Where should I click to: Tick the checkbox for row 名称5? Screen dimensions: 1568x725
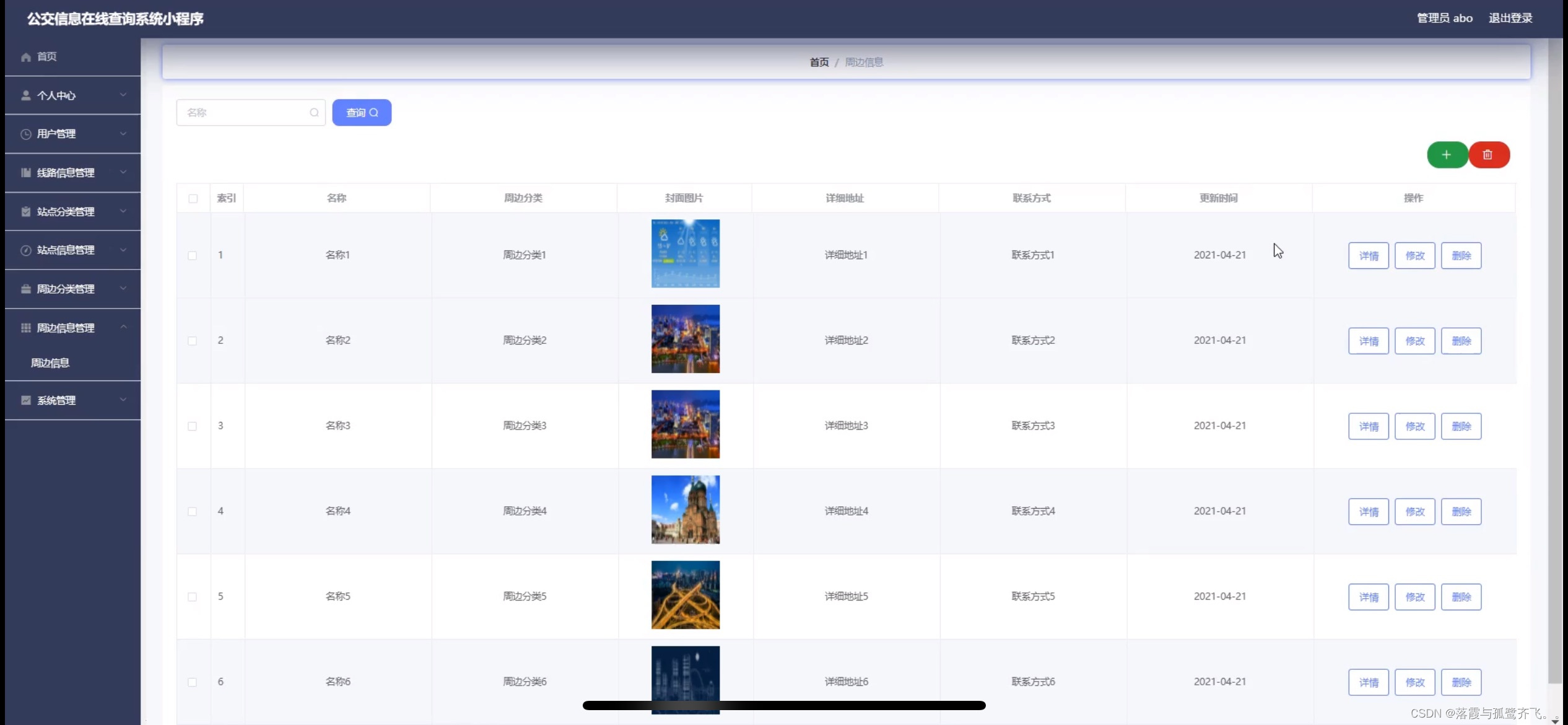tap(193, 597)
